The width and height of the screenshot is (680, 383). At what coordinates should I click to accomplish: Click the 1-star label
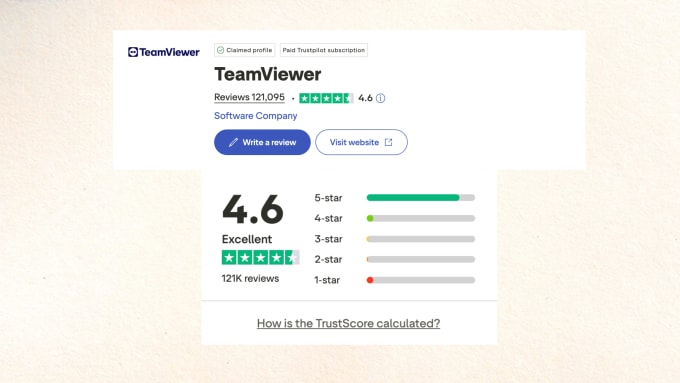(327, 280)
